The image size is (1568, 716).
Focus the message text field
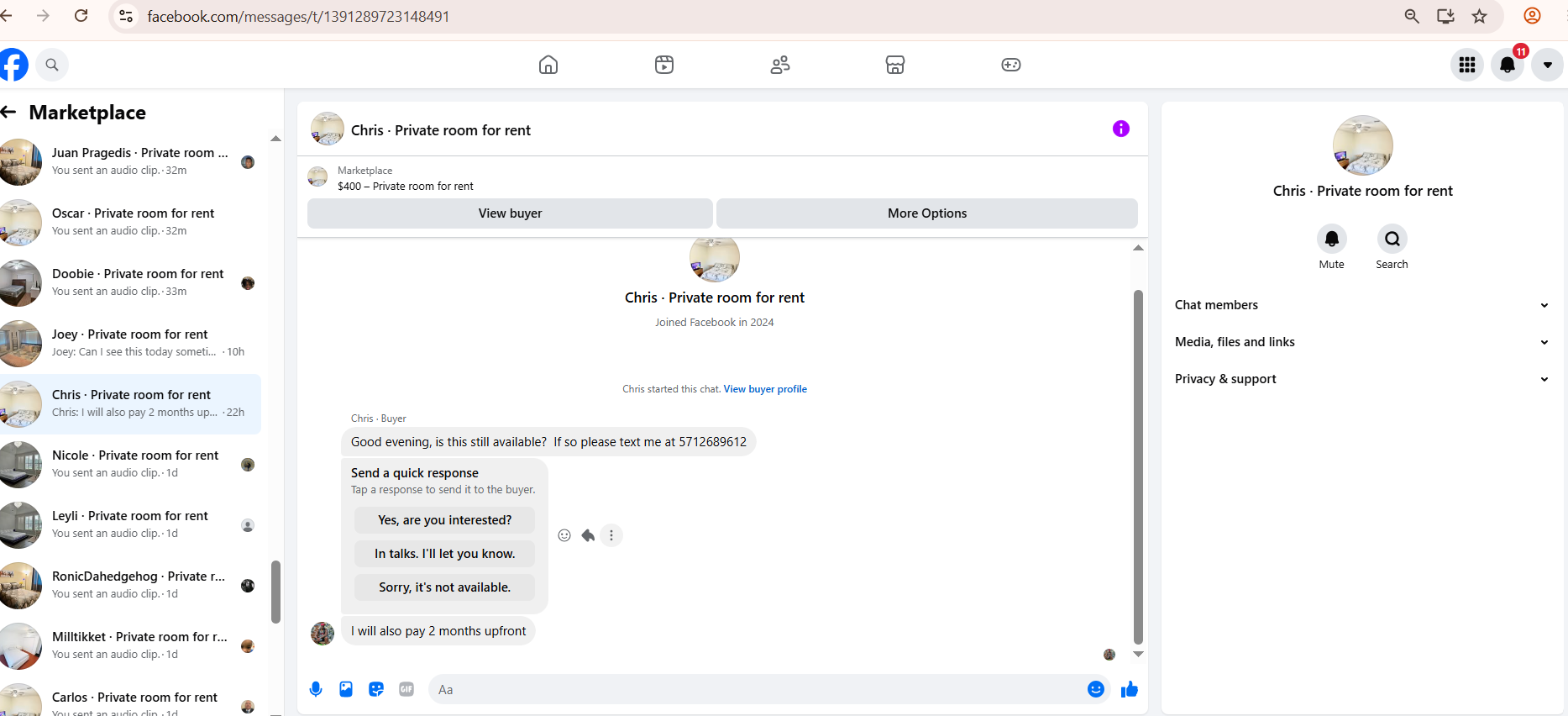tap(756, 689)
